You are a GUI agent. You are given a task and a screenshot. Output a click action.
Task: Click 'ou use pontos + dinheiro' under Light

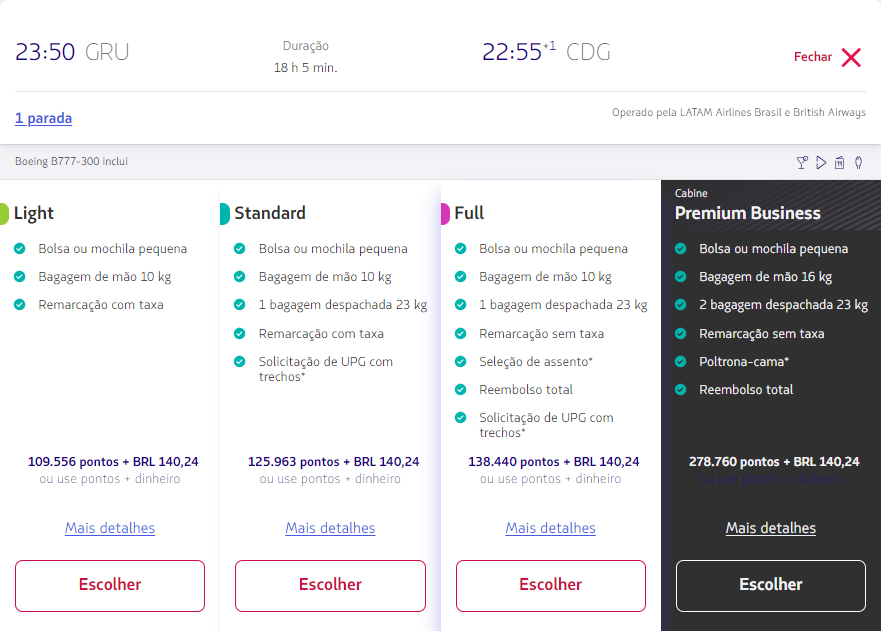(110, 479)
